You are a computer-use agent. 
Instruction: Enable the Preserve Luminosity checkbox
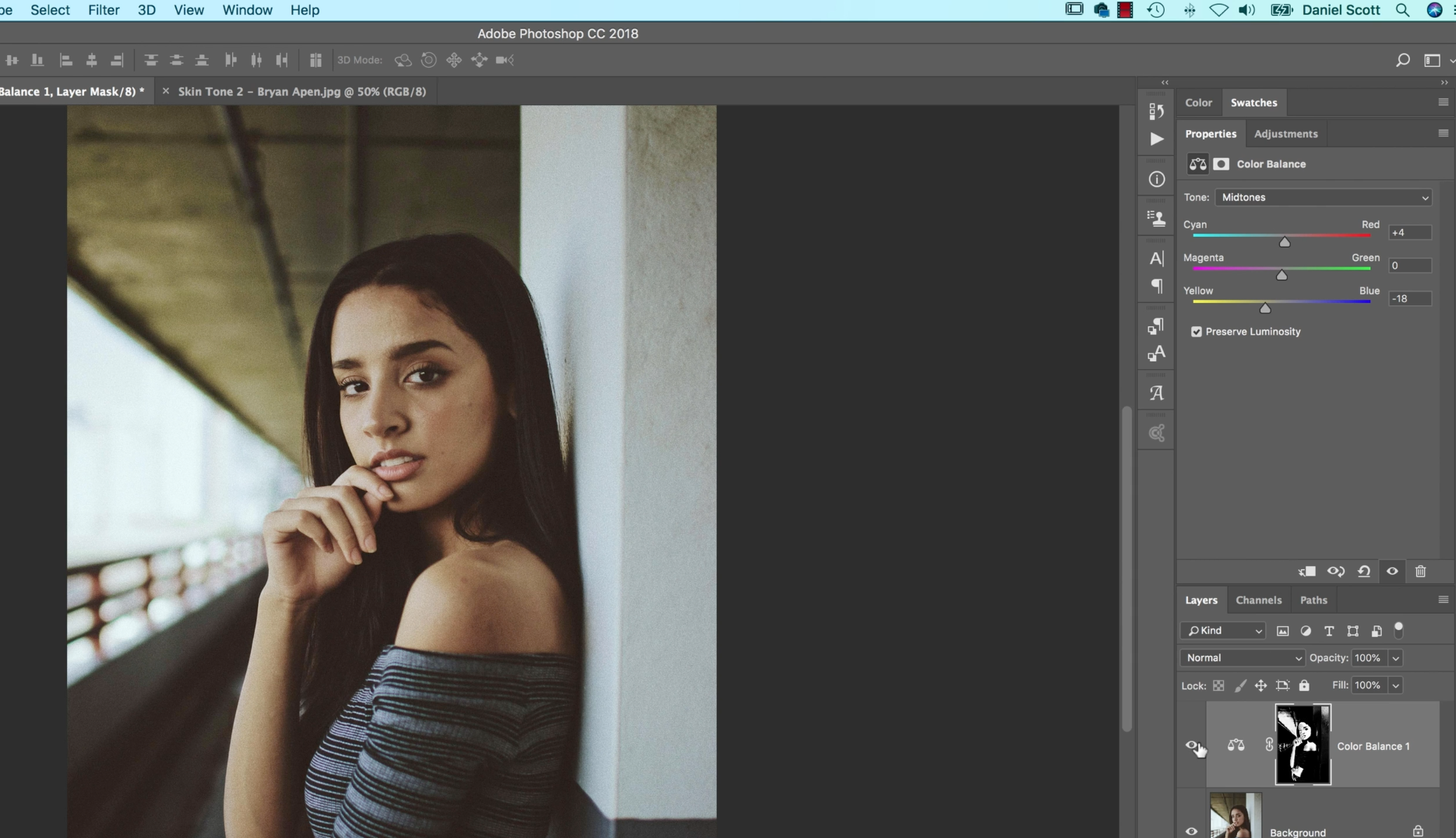[1197, 331]
